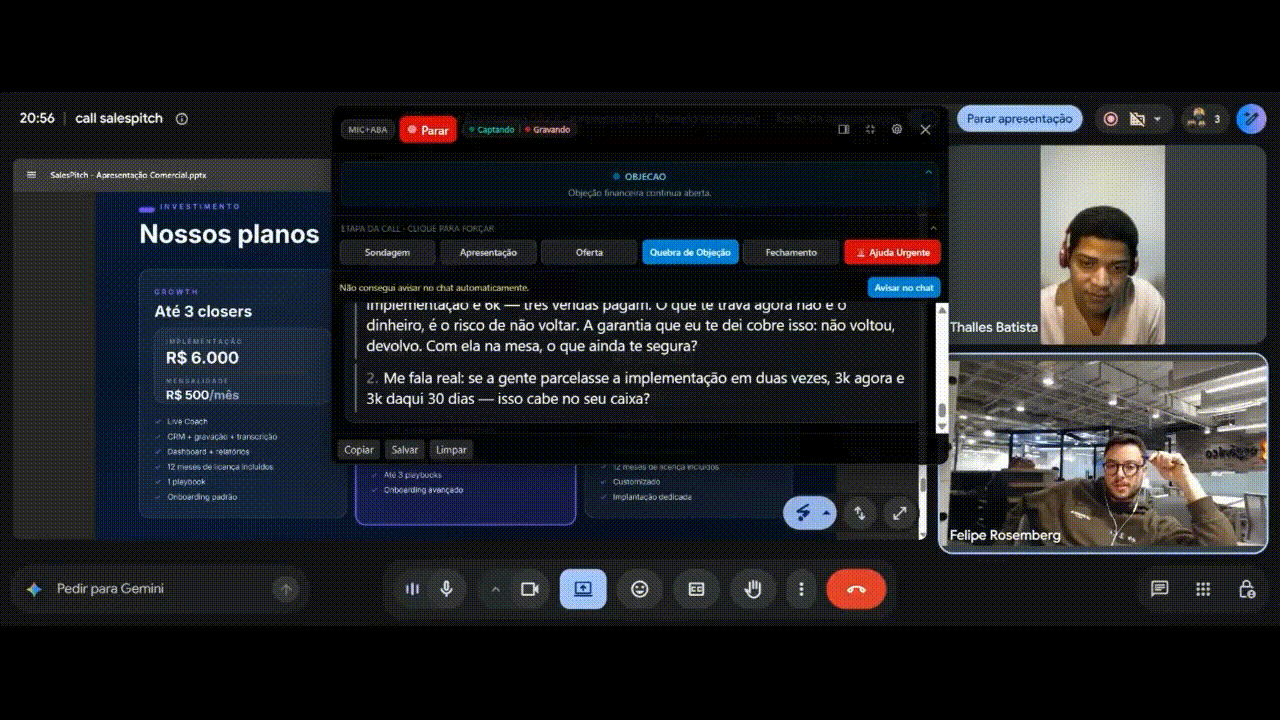Open the activities grid icon
The height and width of the screenshot is (720, 1280).
click(1204, 589)
